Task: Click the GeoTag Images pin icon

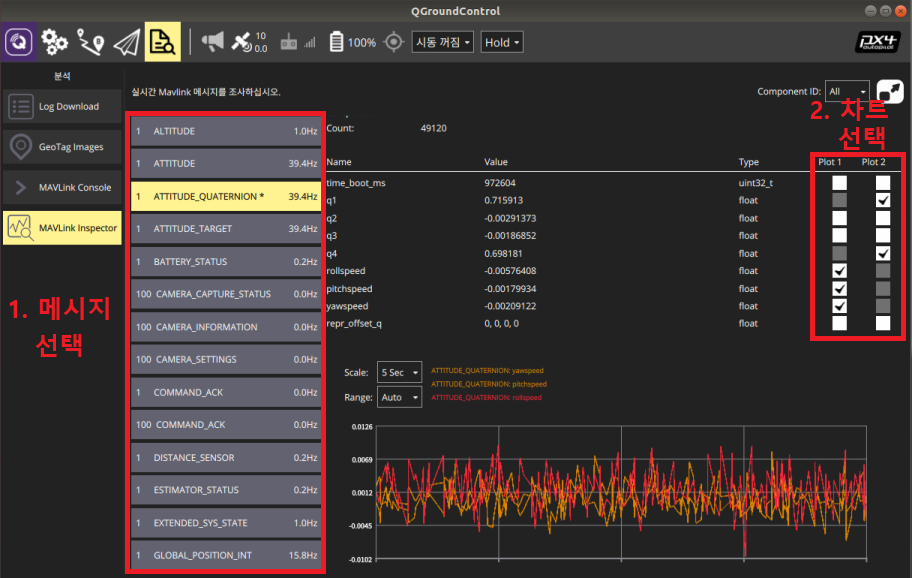Action: point(21,147)
